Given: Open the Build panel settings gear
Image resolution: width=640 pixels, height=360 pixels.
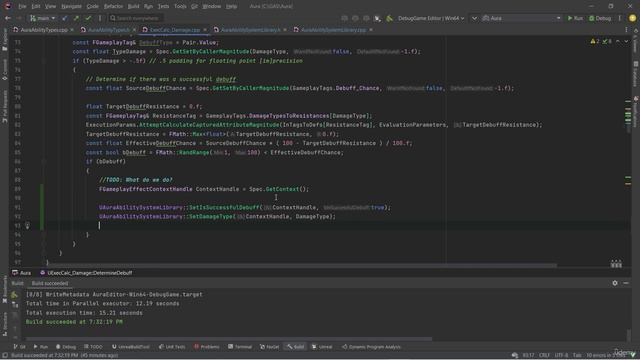Looking at the screenshot, I should click(x=615, y=283).
